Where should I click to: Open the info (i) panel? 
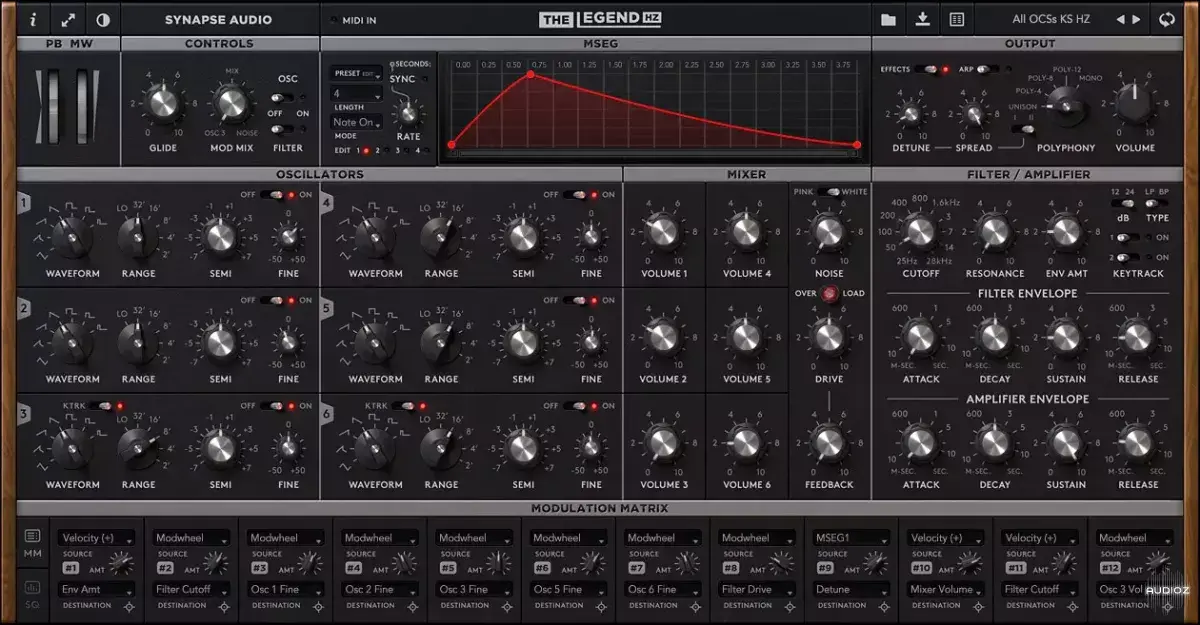pos(33,19)
